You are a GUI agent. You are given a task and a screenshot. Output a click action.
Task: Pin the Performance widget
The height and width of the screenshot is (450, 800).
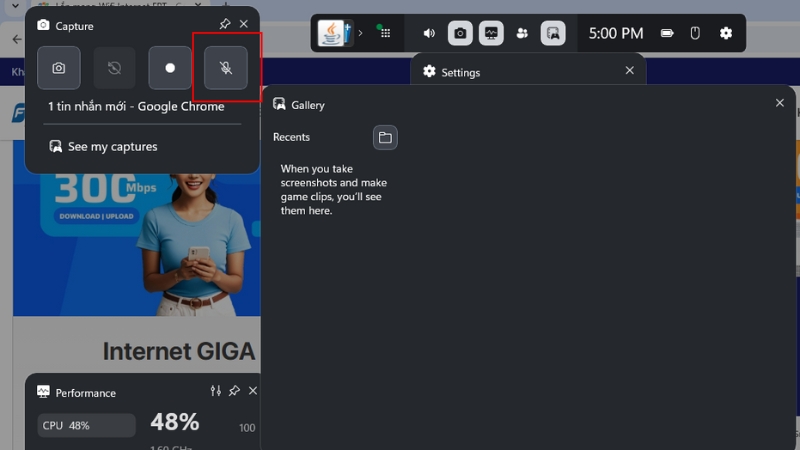pos(234,391)
